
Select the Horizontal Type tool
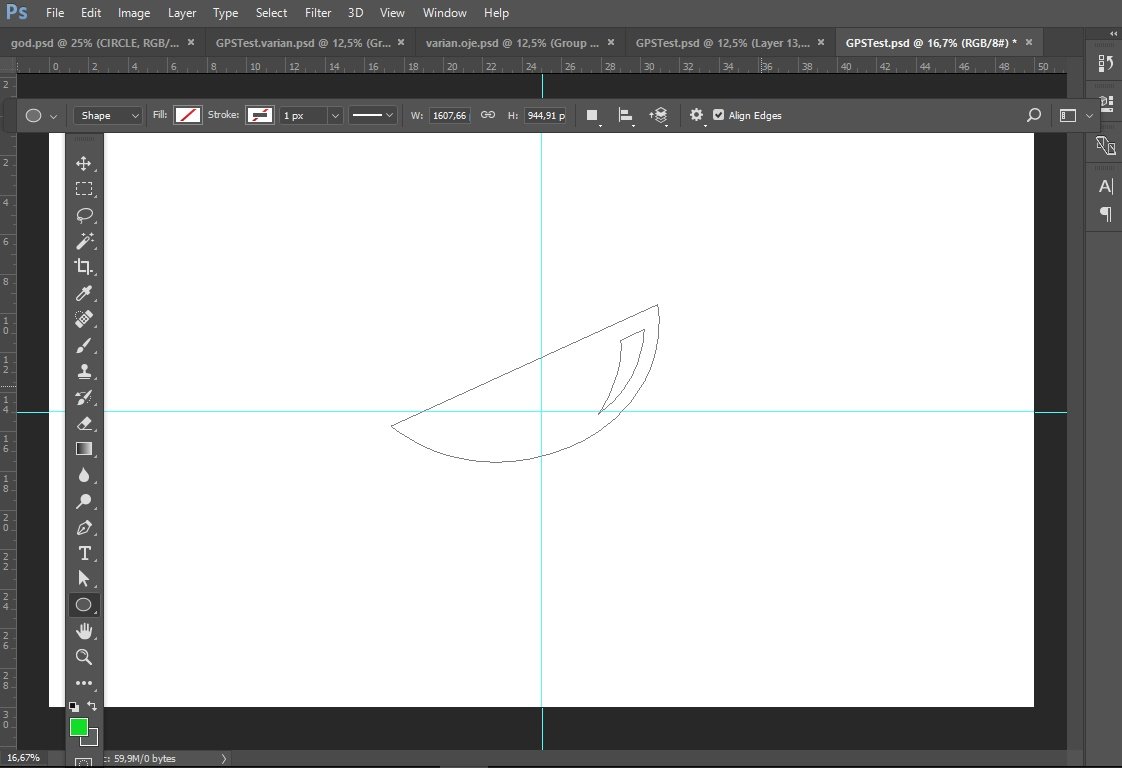point(84,553)
